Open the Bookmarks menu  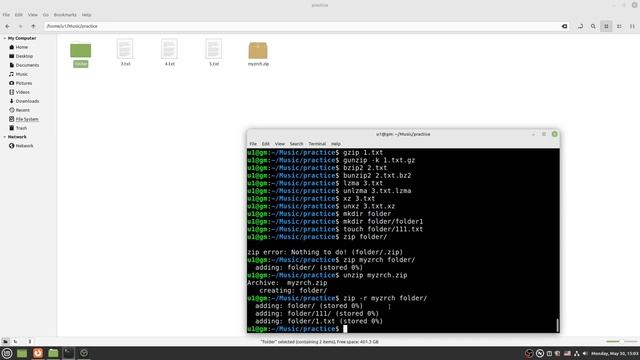(65, 15)
